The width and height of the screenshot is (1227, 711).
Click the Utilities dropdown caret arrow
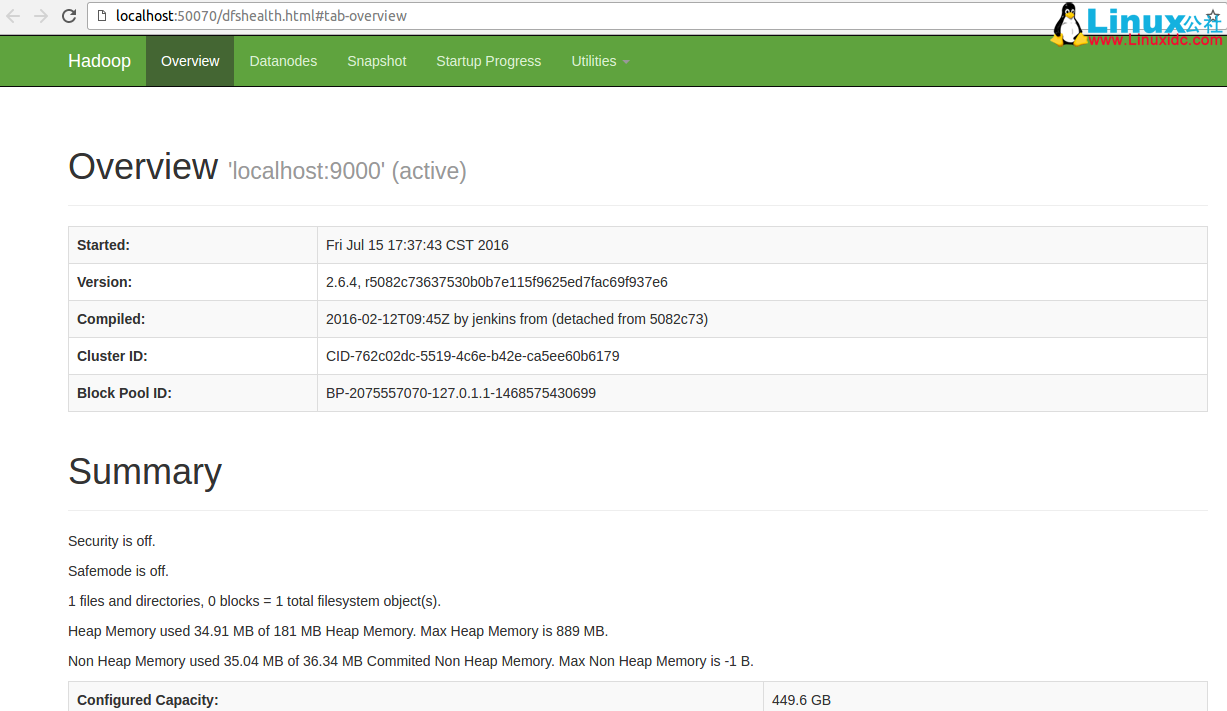point(627,62)
